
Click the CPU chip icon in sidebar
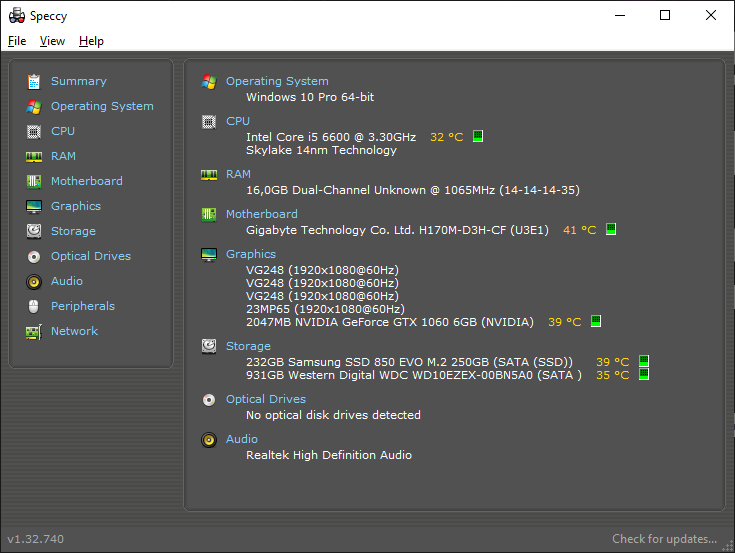click(34, 132)
